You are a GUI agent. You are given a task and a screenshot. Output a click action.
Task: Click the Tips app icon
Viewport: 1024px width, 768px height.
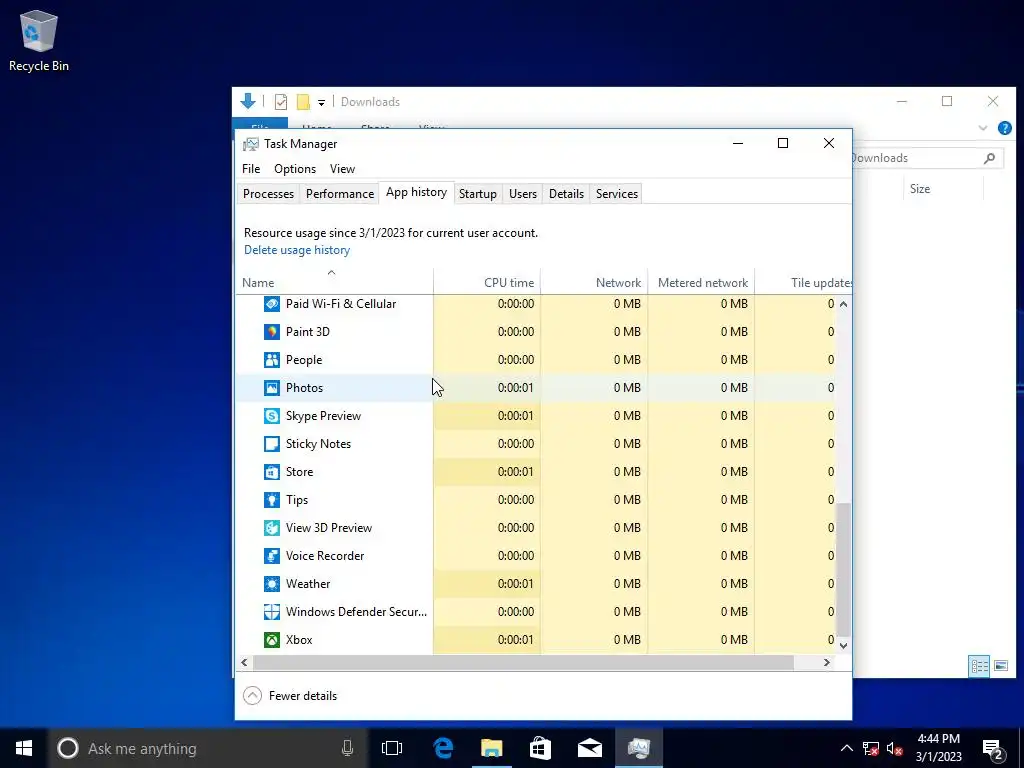pos(272,500)
